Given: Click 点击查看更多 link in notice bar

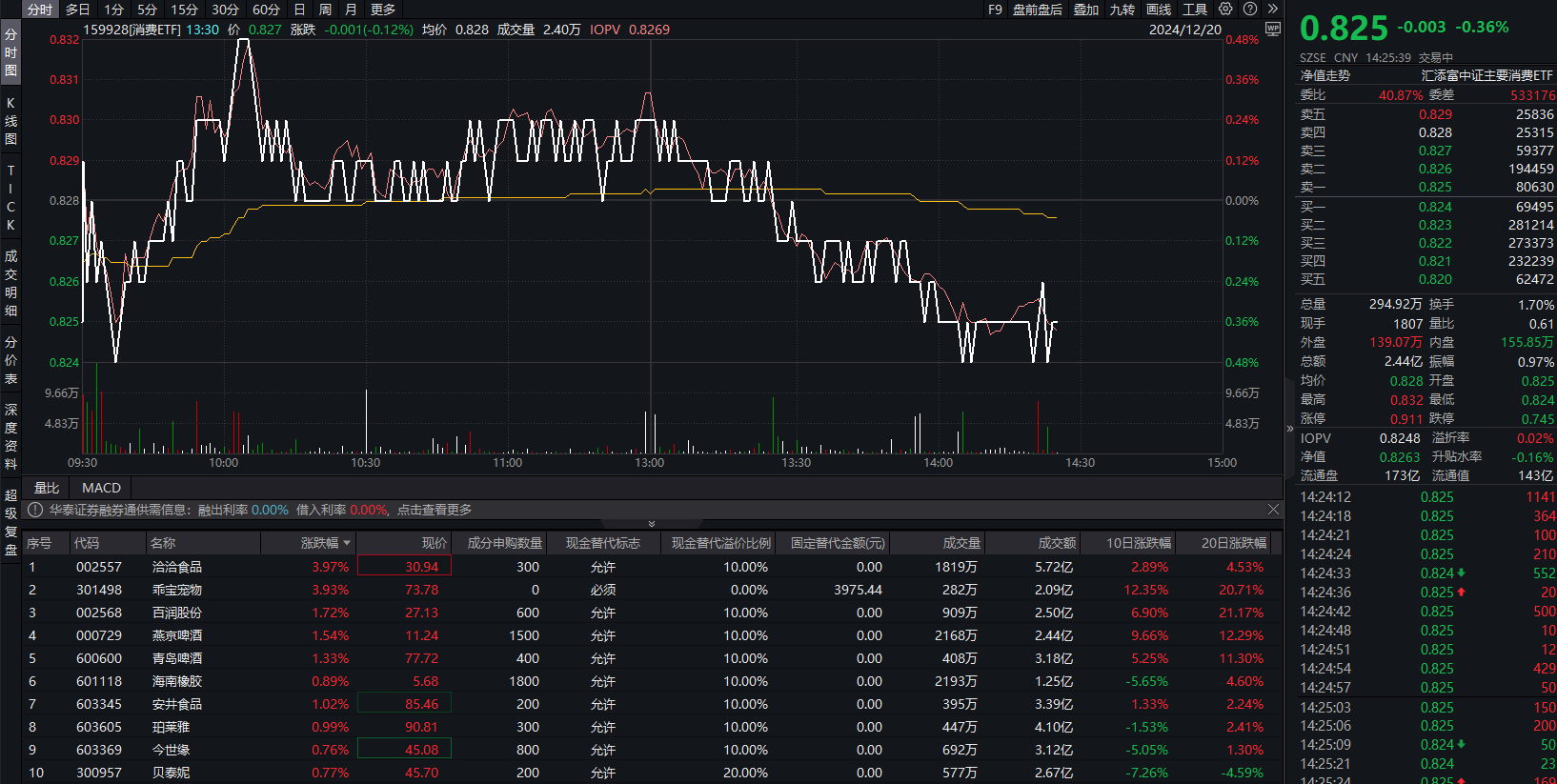Looking at the screenshot, I should click(435, 511).
